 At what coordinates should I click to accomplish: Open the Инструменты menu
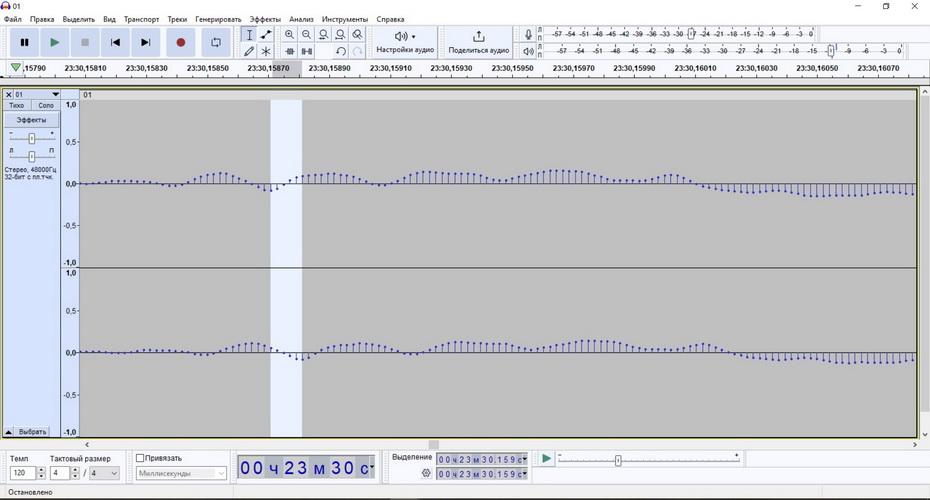pos(345,19)
